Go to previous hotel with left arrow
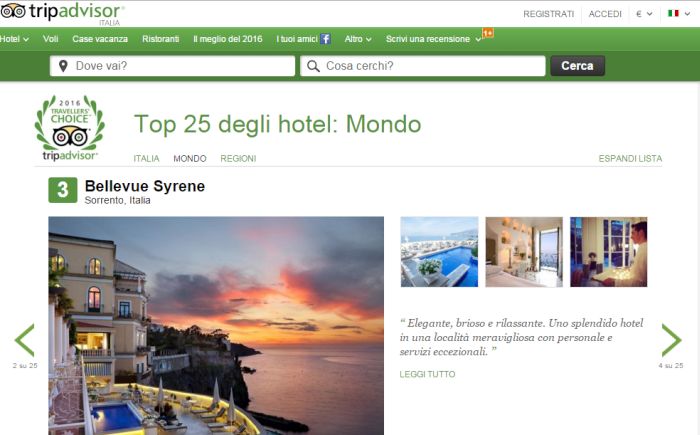Viewport: 700px width, 435px height. click(x=25, y=340)
